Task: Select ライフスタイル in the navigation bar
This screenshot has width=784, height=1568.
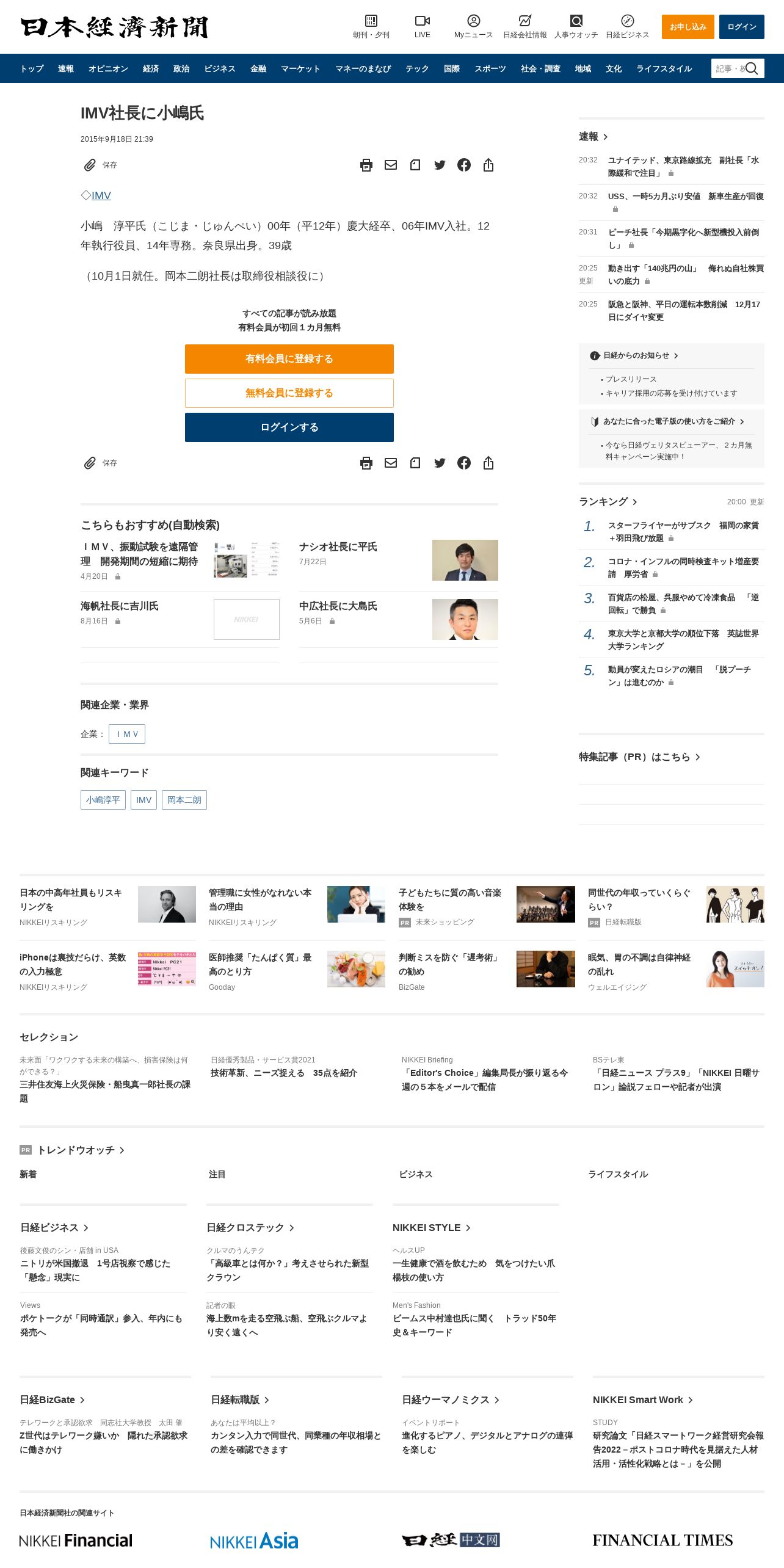Action: pyautogui.click(x=664, y=68)
